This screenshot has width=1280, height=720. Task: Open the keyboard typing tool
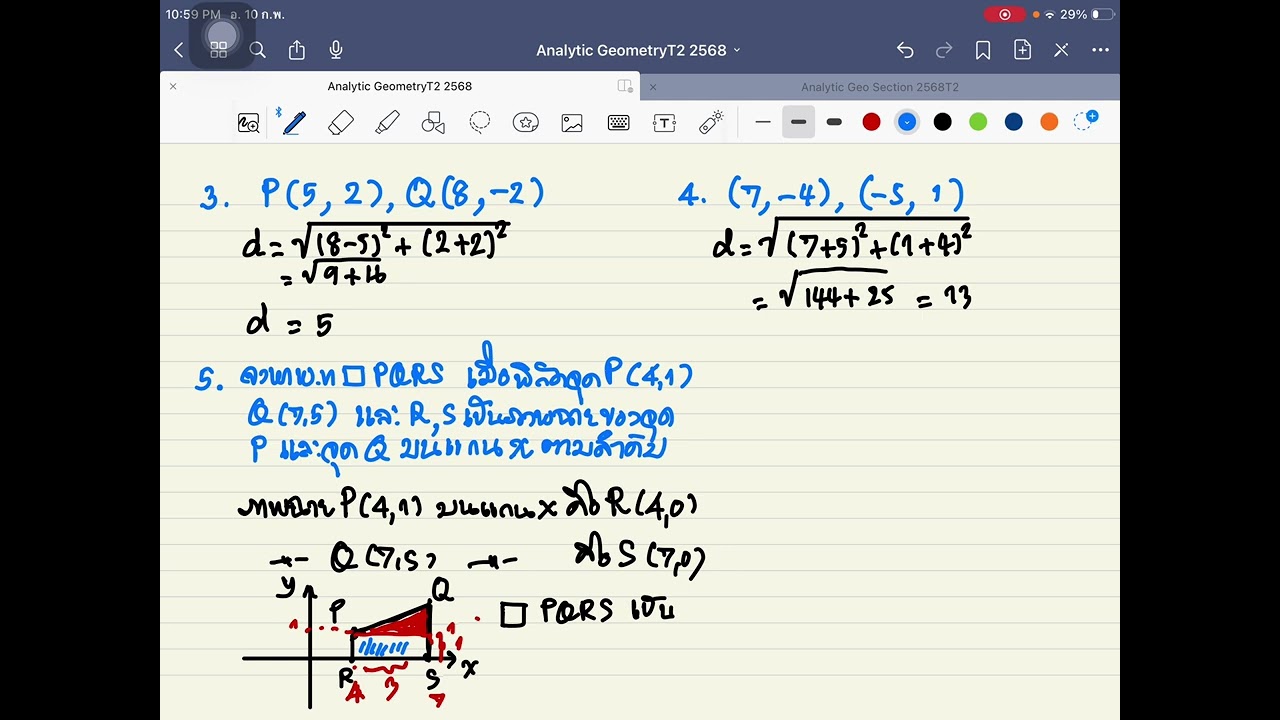[x=618, y=123]
